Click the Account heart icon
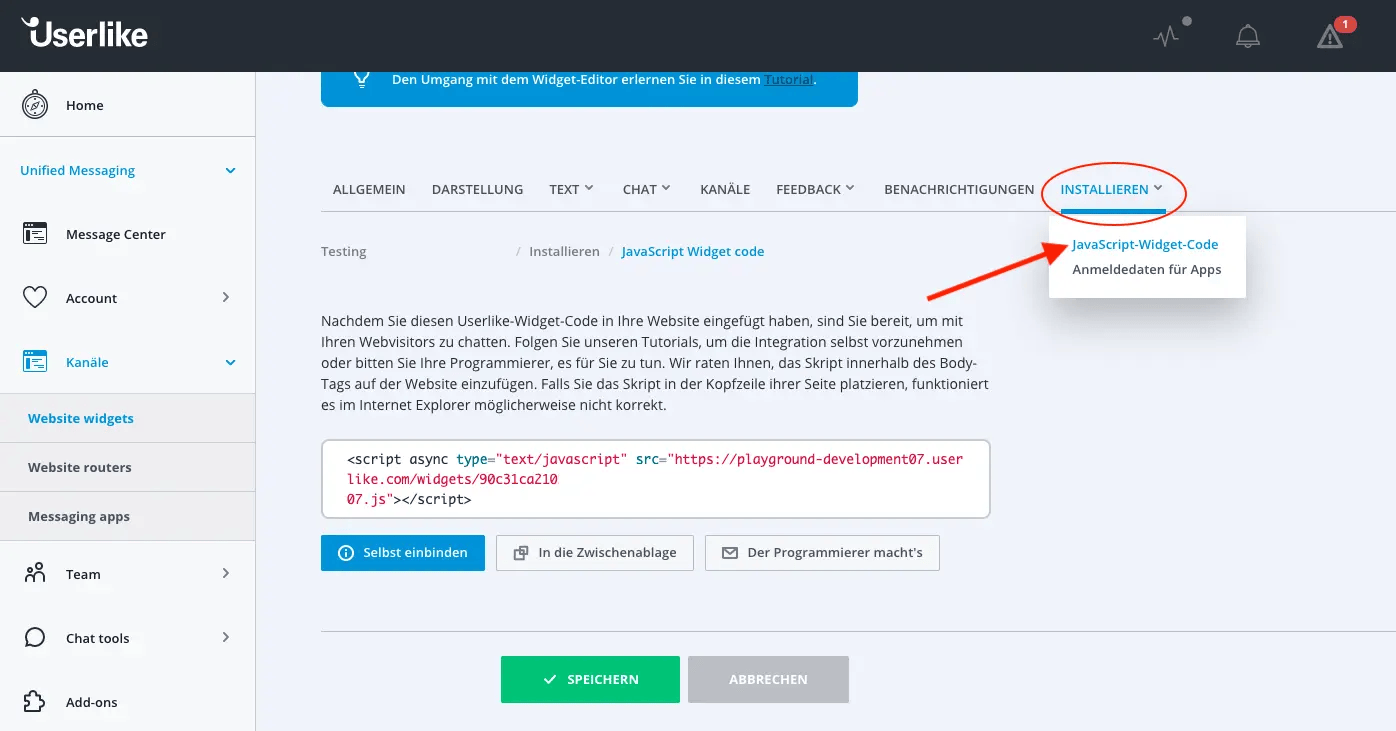The image size is (1396, 731). (x=35, y=297)
